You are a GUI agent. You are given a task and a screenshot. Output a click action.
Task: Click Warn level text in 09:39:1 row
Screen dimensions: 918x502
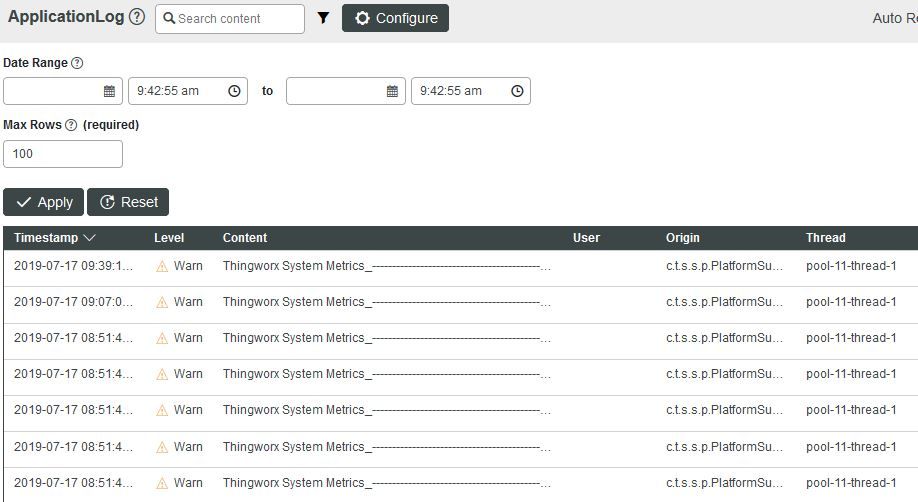click(x=188, y=266)
